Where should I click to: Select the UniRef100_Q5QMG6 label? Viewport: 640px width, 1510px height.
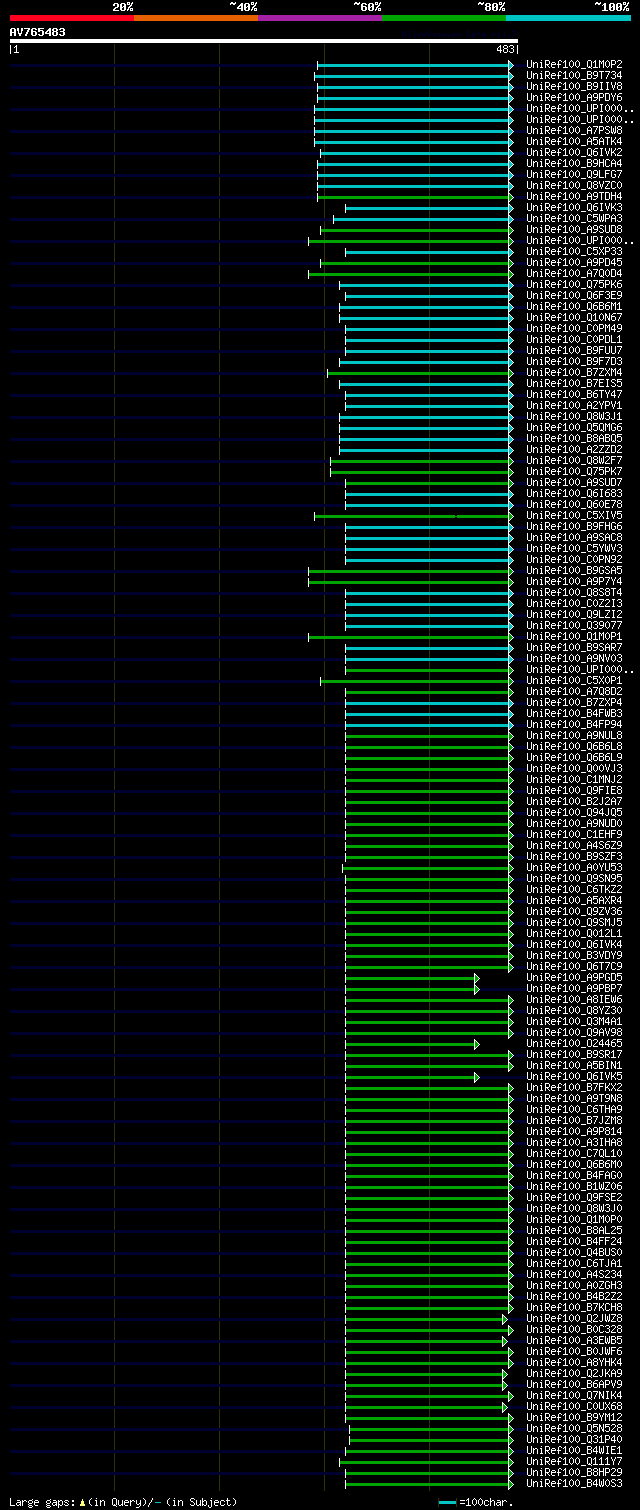[x=574, y=427]
